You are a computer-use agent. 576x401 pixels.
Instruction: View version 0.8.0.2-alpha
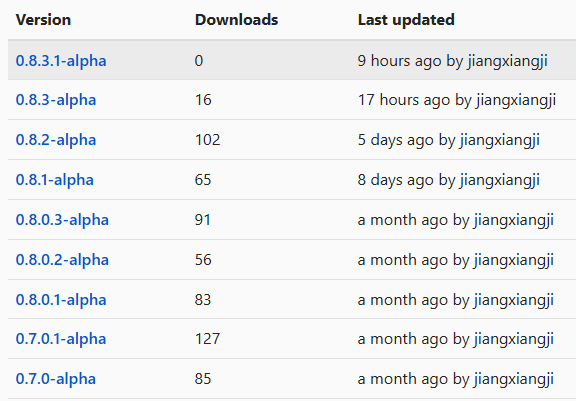[62, 260]
